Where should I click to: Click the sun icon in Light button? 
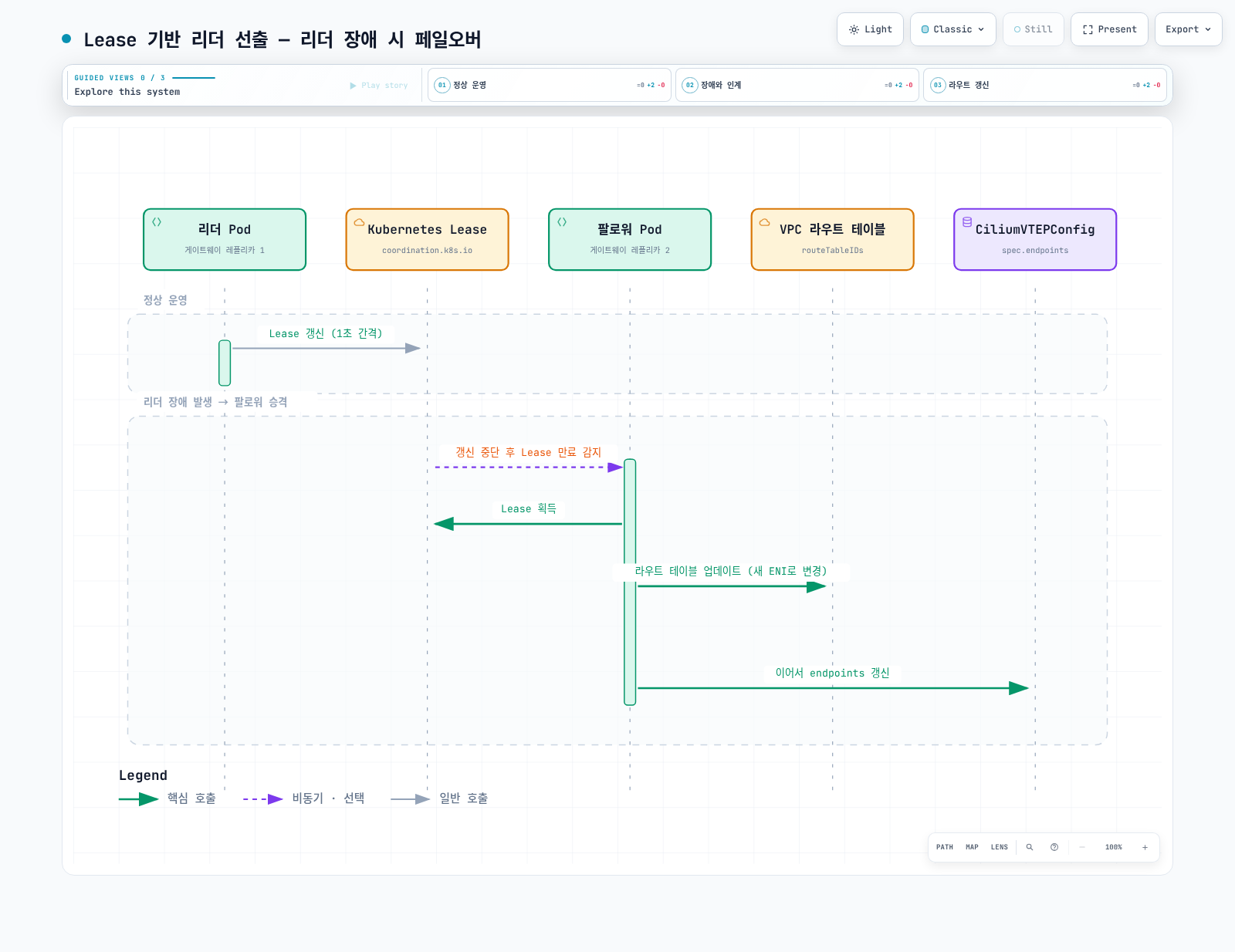[x=854, y=29]
